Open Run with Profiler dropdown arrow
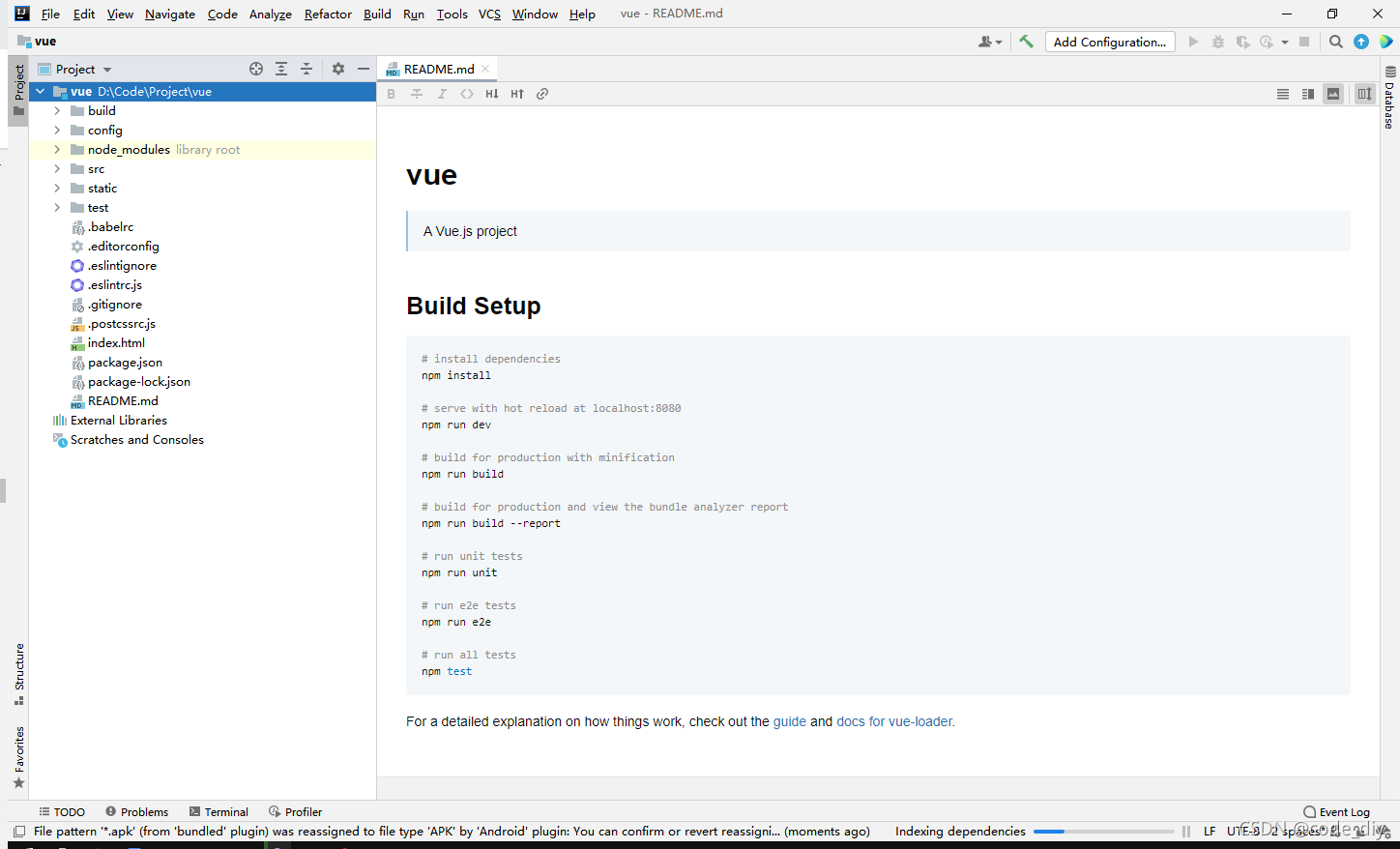Screen dimensions: 1400x849 [x=1285, y=42]
